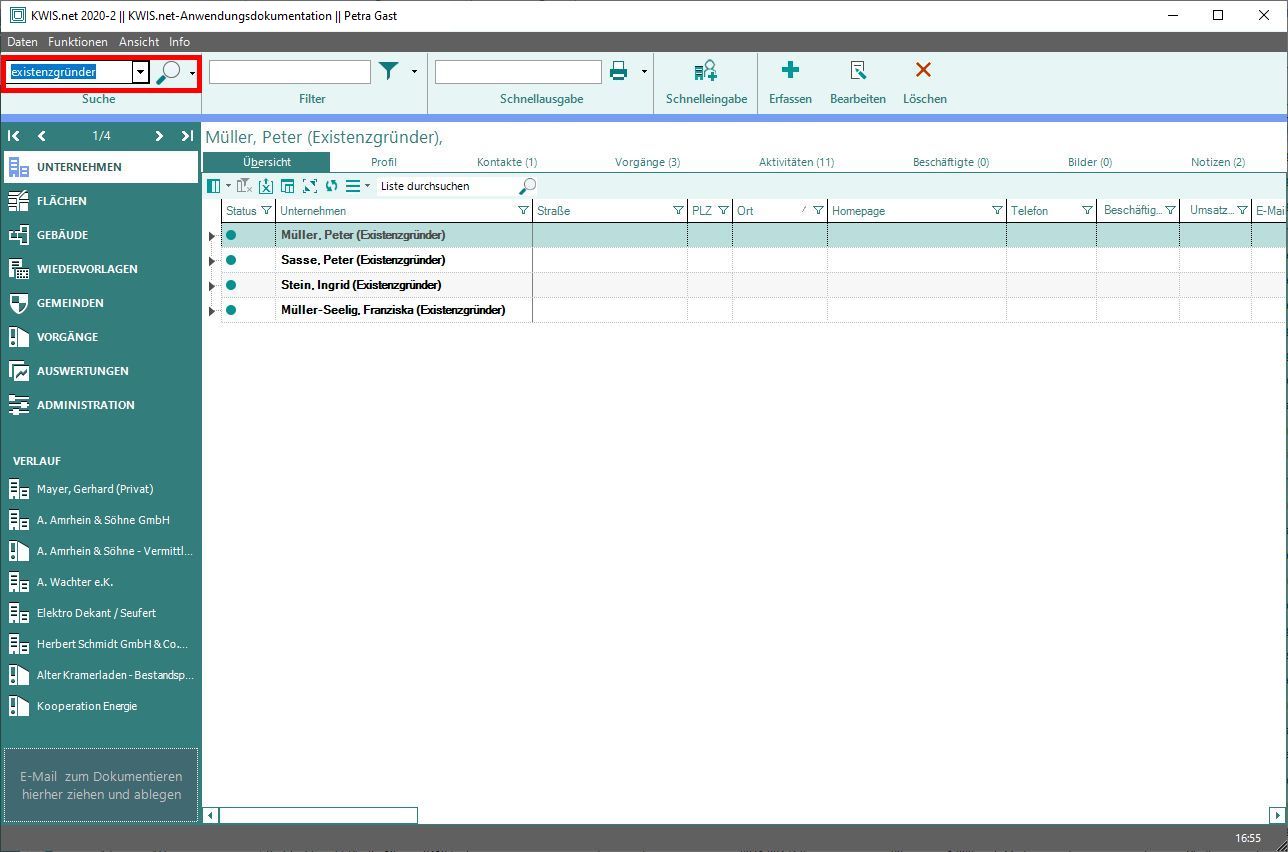Open filter on Homepage column
The image size is (1288, 852).
(997, 210)
